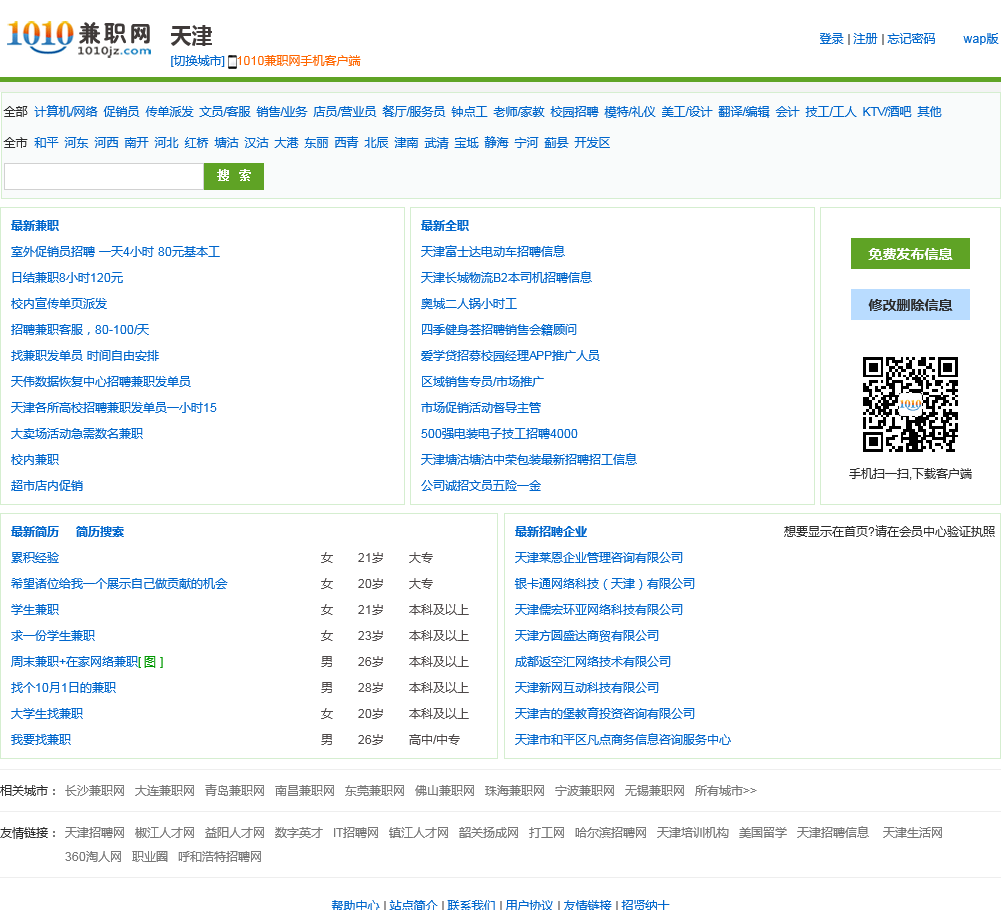Open the 区域销售专员/市场推广 listing
Screen dimensions: 1001x910
tap(482, 382)
